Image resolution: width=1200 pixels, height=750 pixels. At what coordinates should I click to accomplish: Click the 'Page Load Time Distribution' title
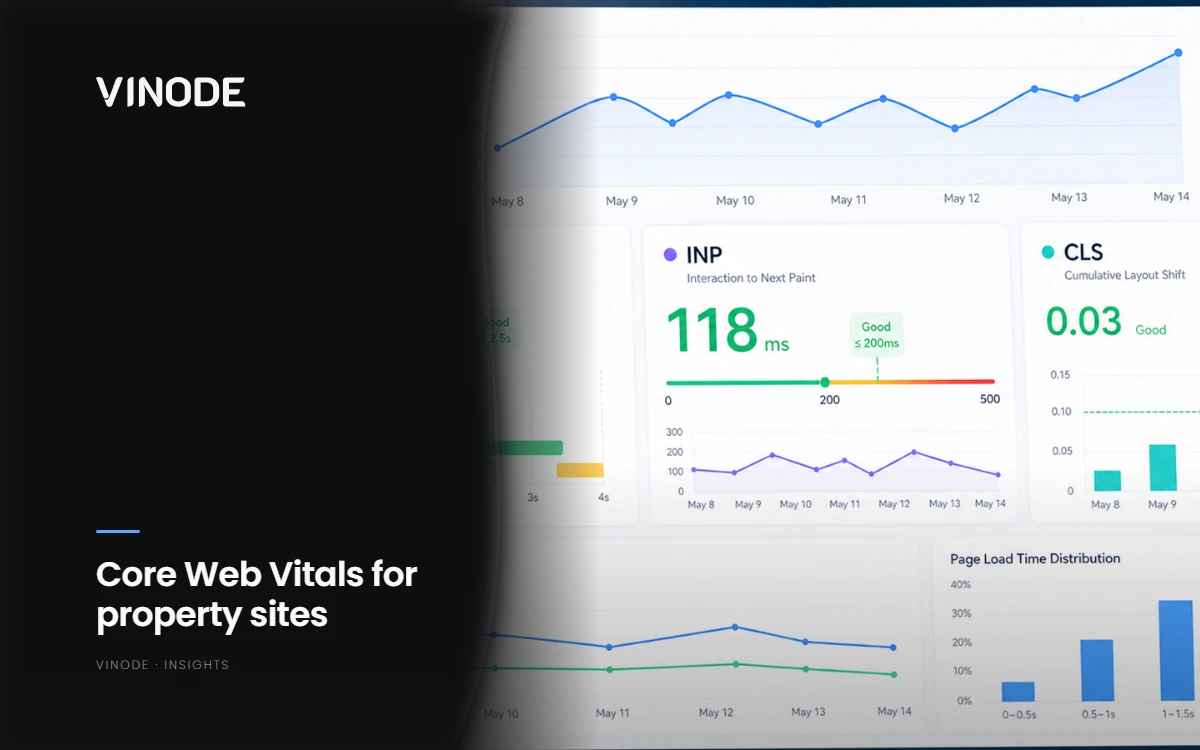1035,559
